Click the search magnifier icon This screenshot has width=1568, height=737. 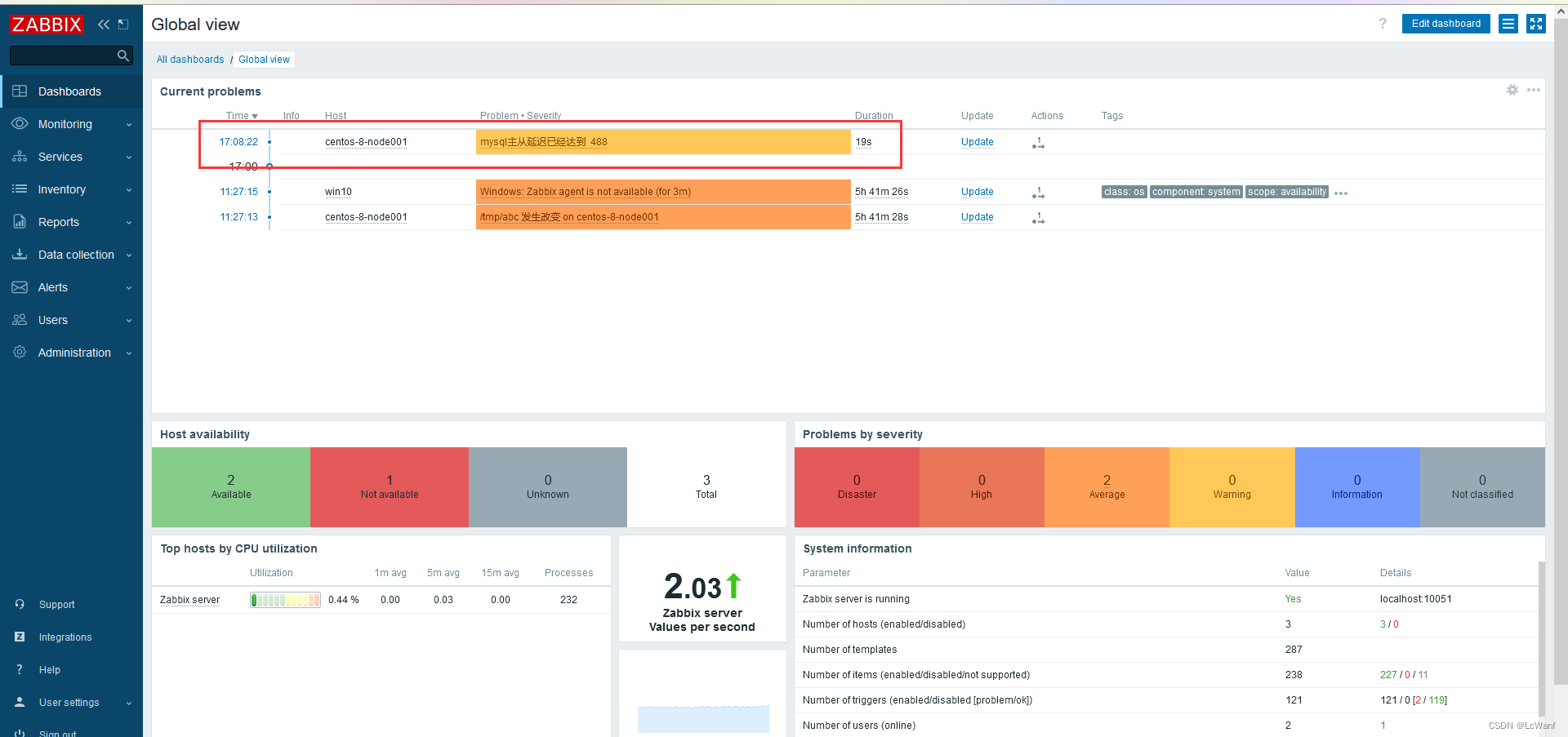(x=123, y=55)
